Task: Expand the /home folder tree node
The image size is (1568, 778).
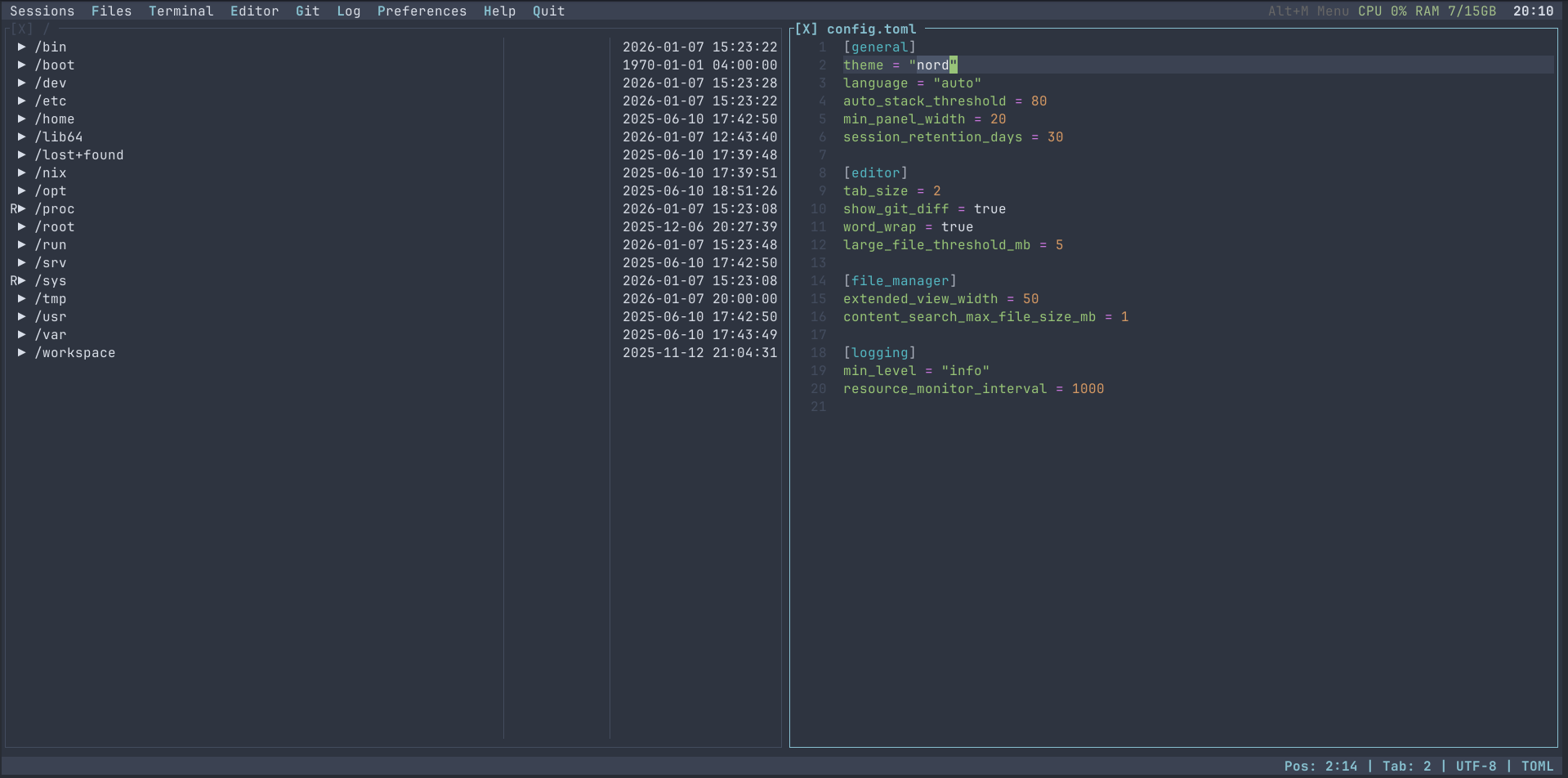Action: tap(22, 119)
